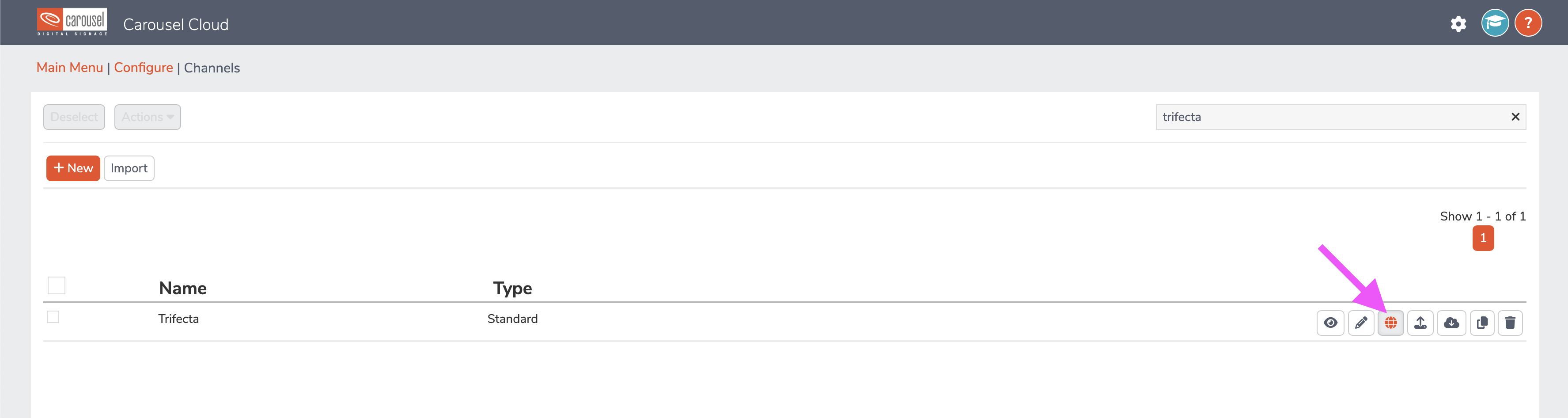Screen dimensions: 1568x418
Task: Click the cloud download icon for Trifecta
Action: point(1451,322)
